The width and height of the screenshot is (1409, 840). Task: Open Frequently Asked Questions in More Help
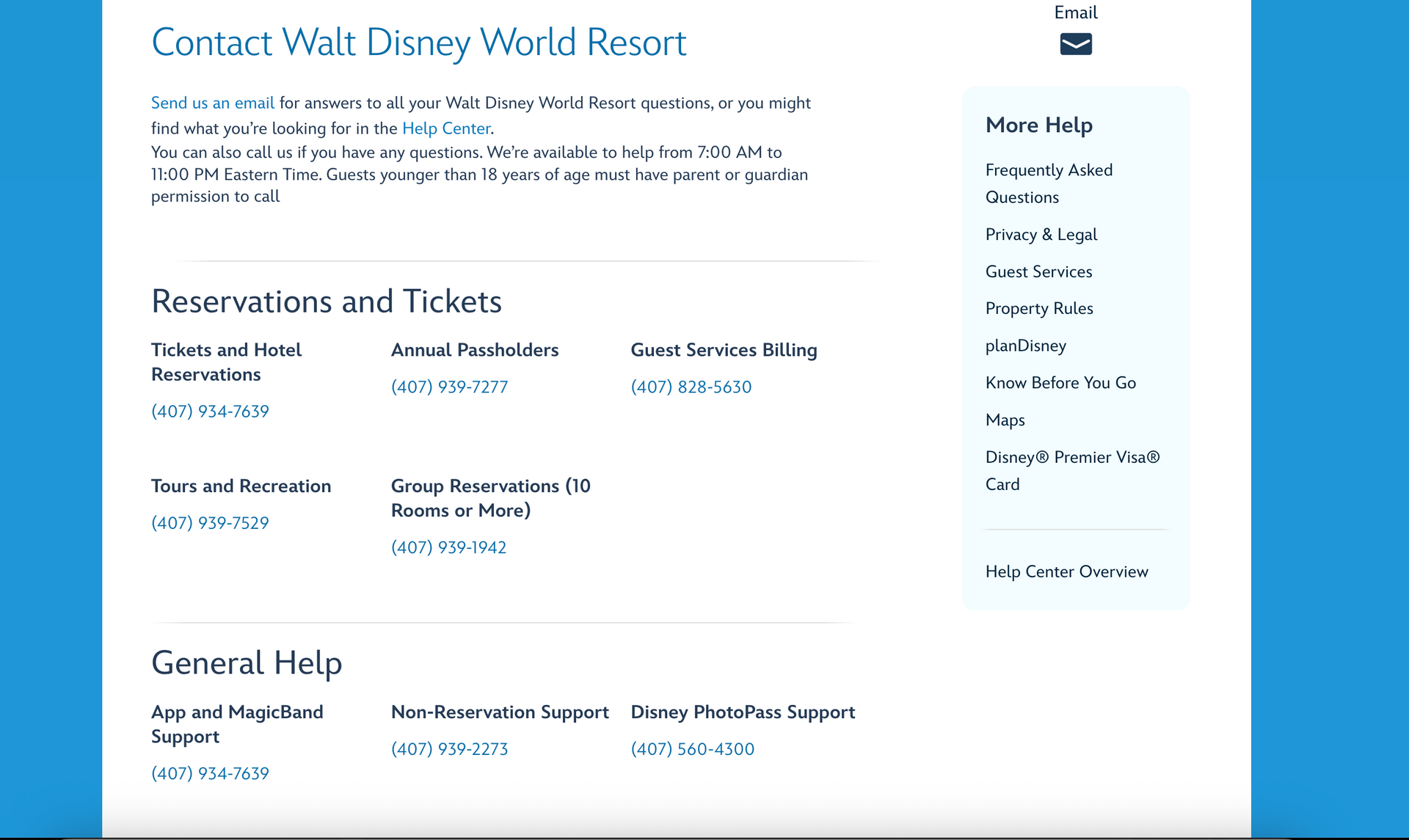pyautogui.click(x=1049, y=183)
